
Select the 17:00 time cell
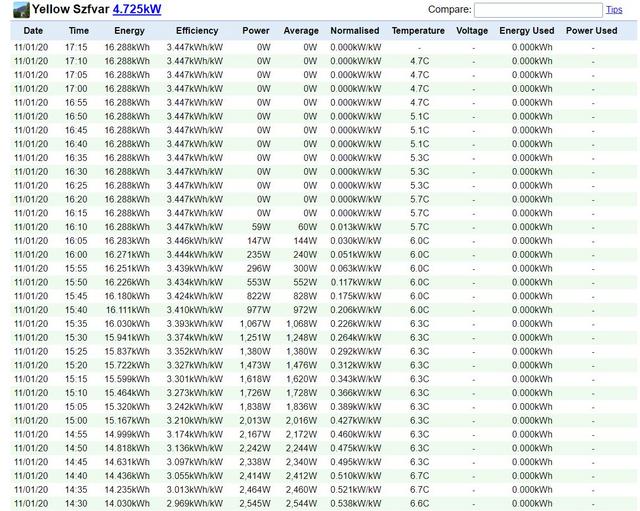(76, 89)
